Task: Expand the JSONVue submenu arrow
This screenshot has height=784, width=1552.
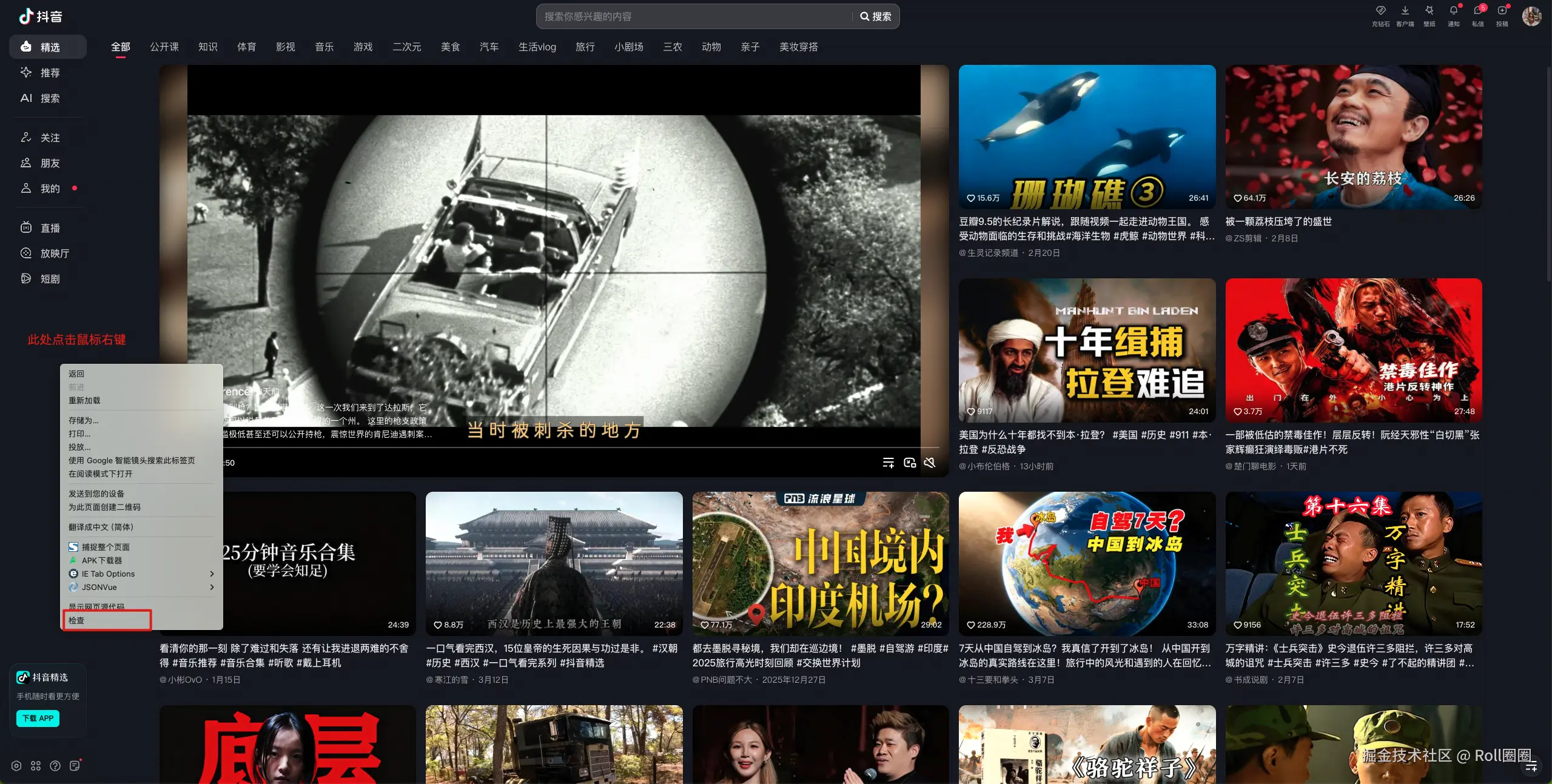Action: [x=211, y=587]
